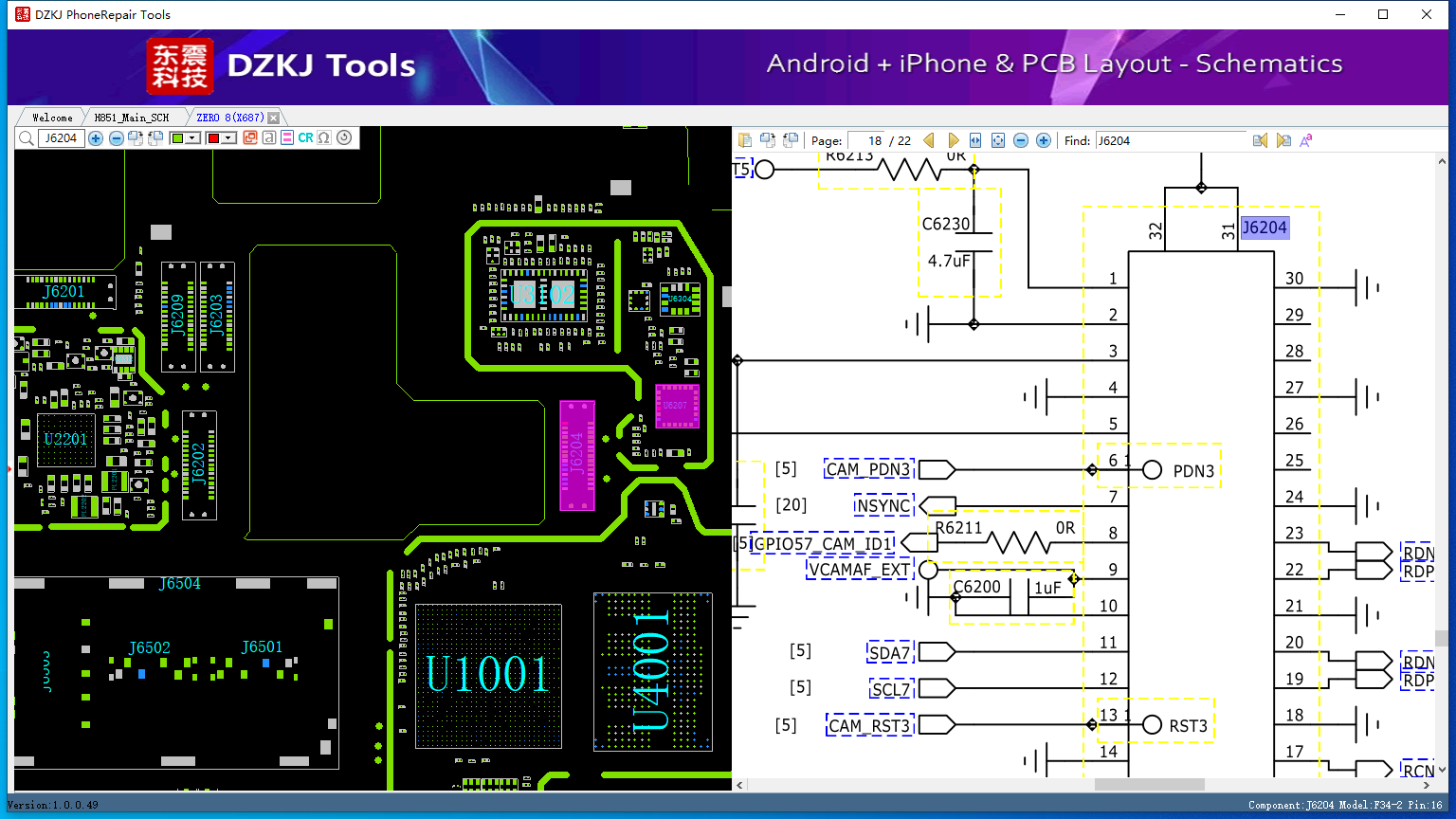
Task: Select connector J6209 on the PCB
Action: (177, 317)
